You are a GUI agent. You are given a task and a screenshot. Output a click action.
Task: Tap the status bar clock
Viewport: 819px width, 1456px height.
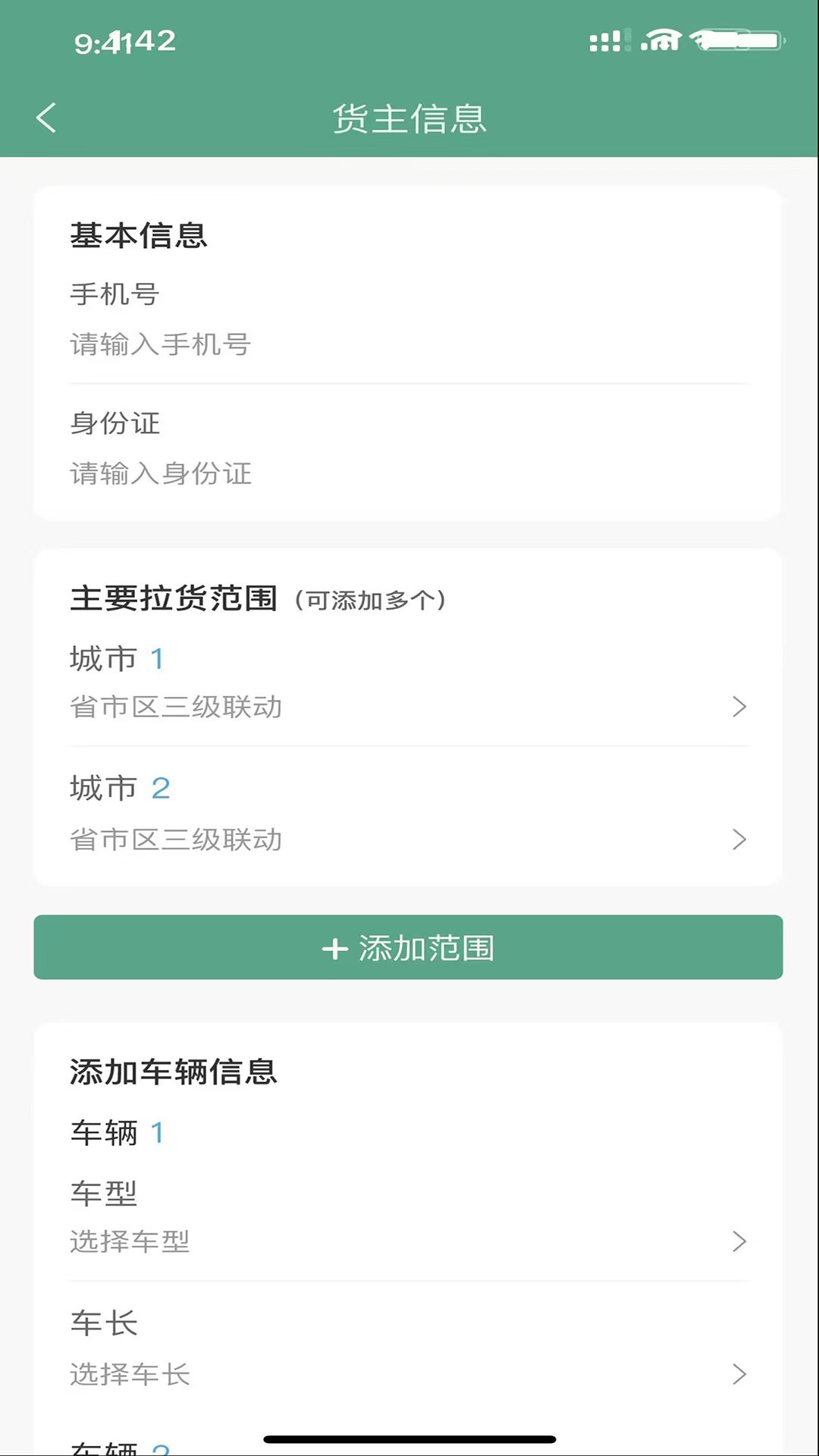[x=125, y=42]
